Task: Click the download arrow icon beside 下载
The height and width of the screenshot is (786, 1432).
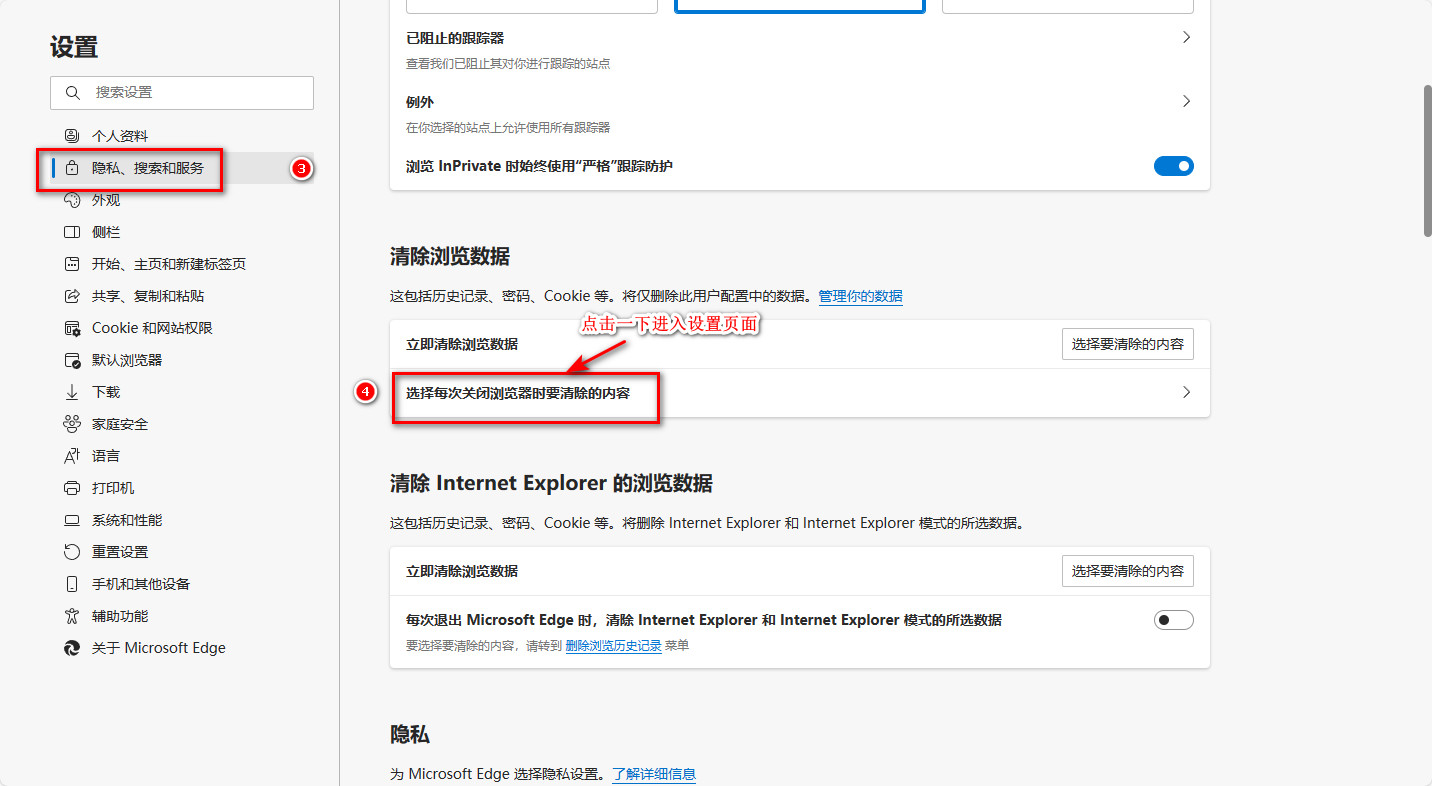Action: point(71,392)
